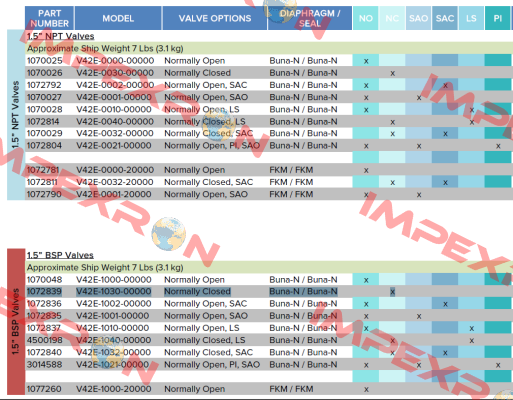513x400 pixels.
Task: Click the x in NC column for 1072839
Action: pos(392,292)
